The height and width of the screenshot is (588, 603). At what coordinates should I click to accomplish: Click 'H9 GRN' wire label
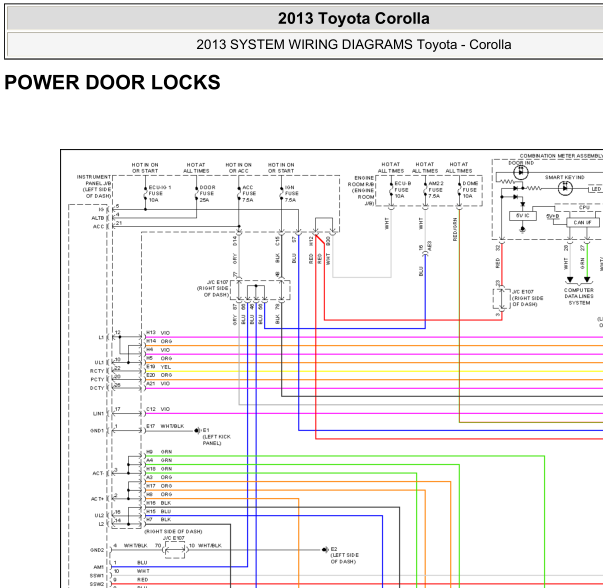tap(159, 452)
